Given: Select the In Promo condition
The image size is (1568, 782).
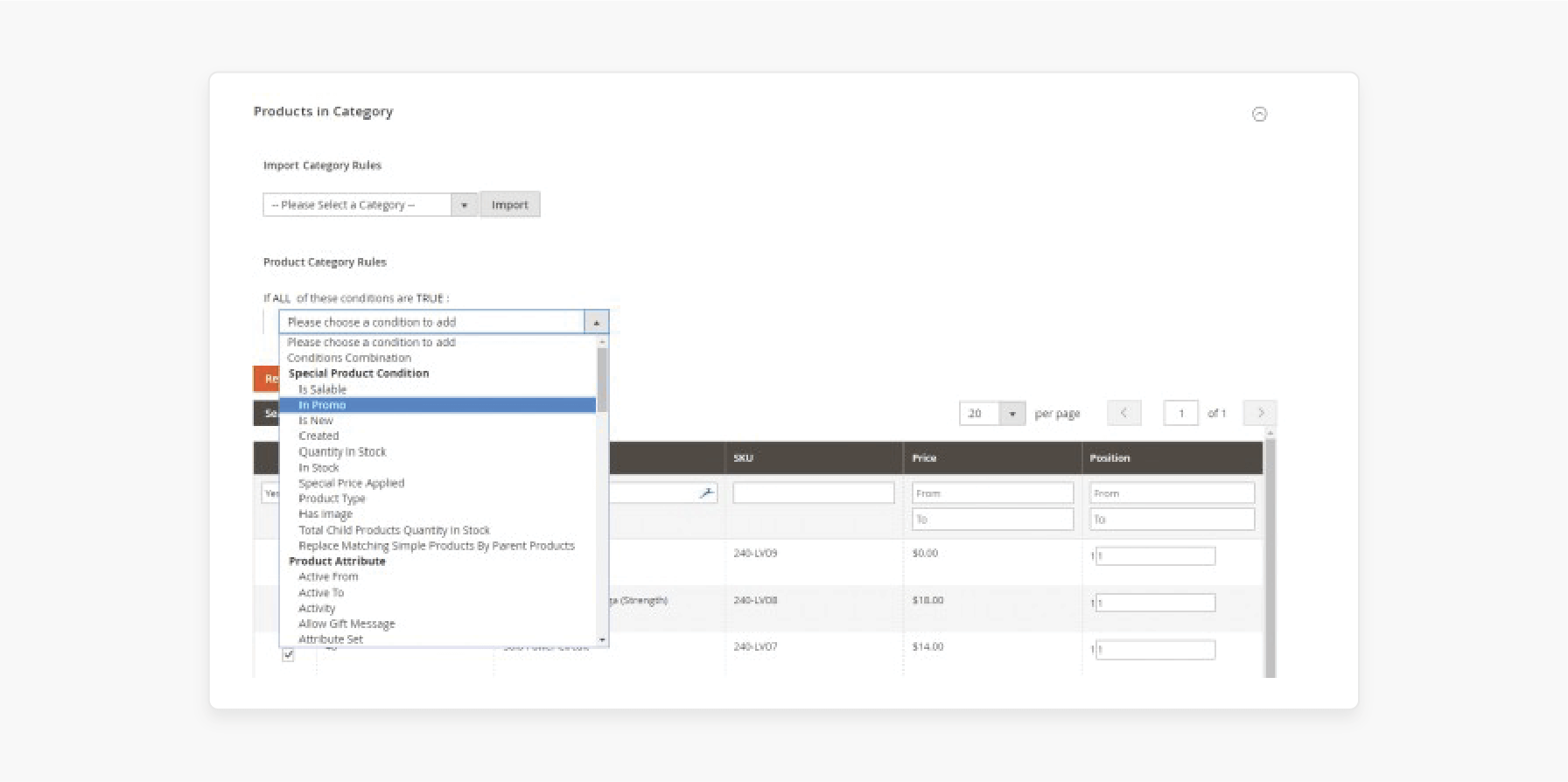Looking at the screenshot, I should [x=437, y=405].
